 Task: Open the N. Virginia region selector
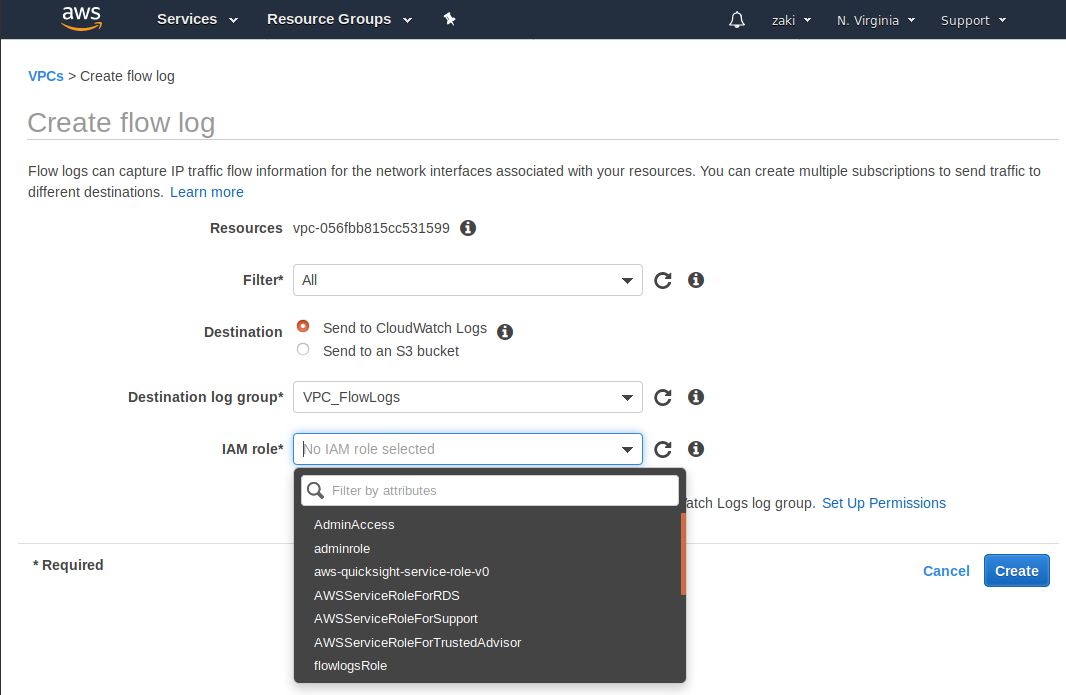coord(876,20)
